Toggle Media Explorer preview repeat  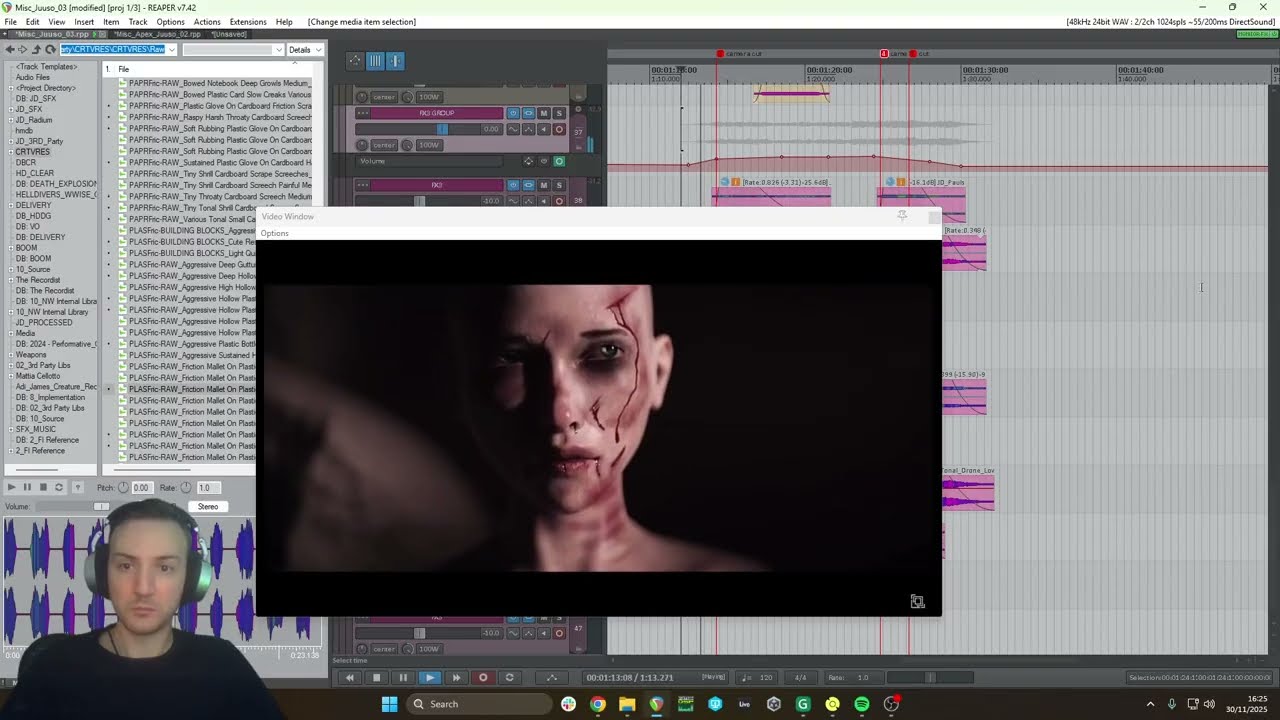click(59, 487)
